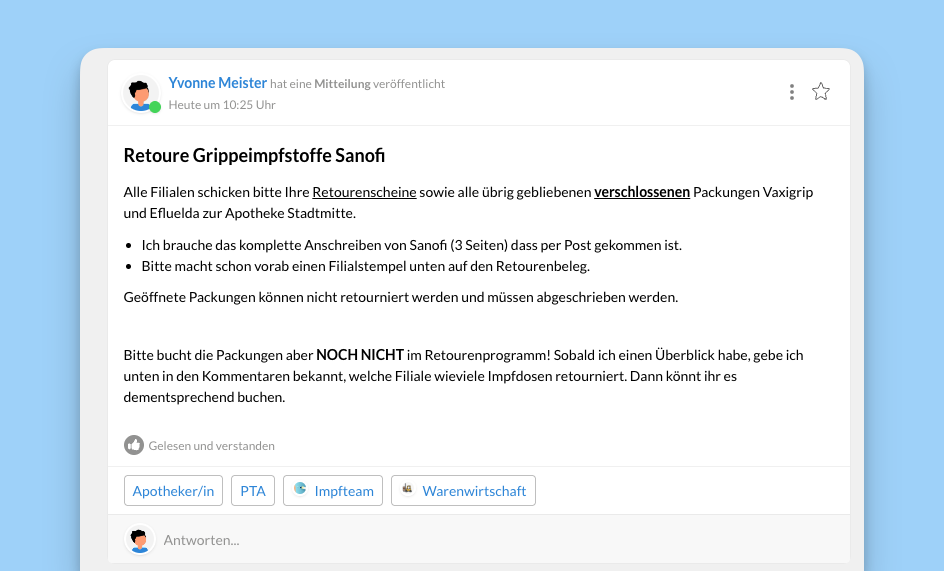Open Yvonne Meister's profile name link
944x571 pixels.
click(x=217, y=84)
